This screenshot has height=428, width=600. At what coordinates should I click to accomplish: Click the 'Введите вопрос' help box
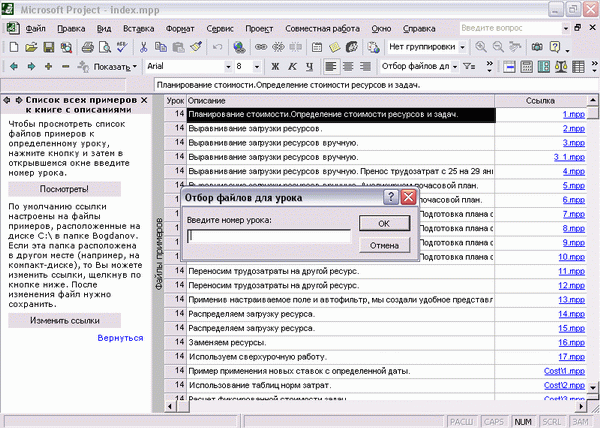[510, 28]
